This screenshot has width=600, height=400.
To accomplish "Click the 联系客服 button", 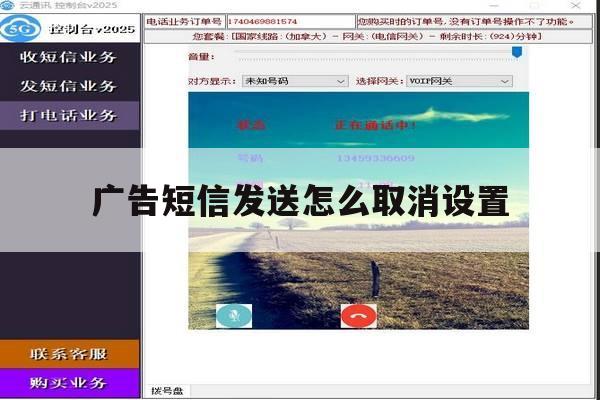I will pyautogui.click(x=69, y=354).
